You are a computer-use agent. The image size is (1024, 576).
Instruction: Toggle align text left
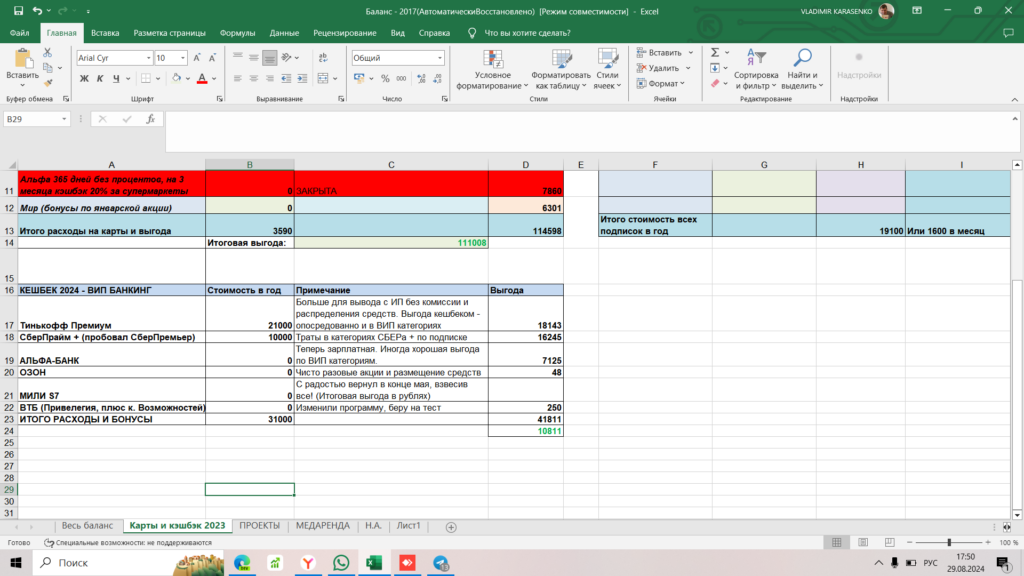click(x=238, y=78)
